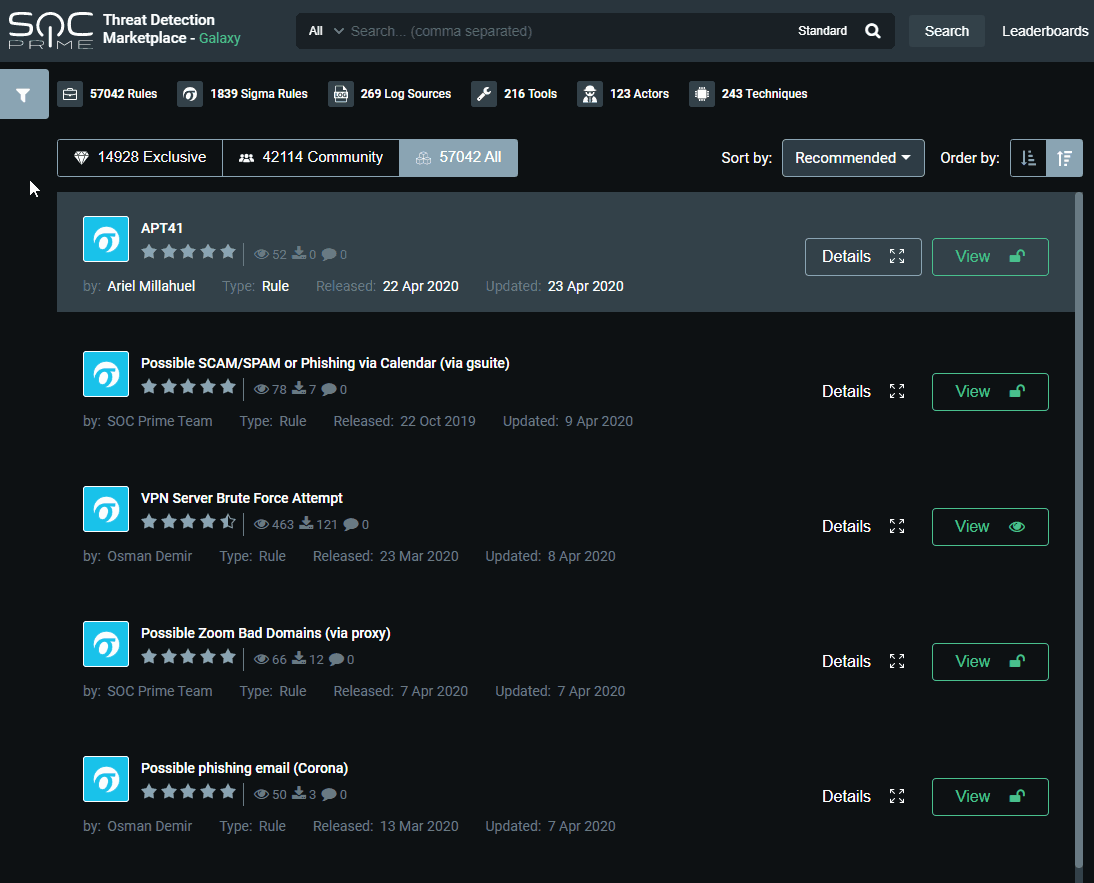Viewport: 1094px width, 883px height.
Task: View VPN Server Brute Force Attempt rule
Action: click(x=990, y=527)
